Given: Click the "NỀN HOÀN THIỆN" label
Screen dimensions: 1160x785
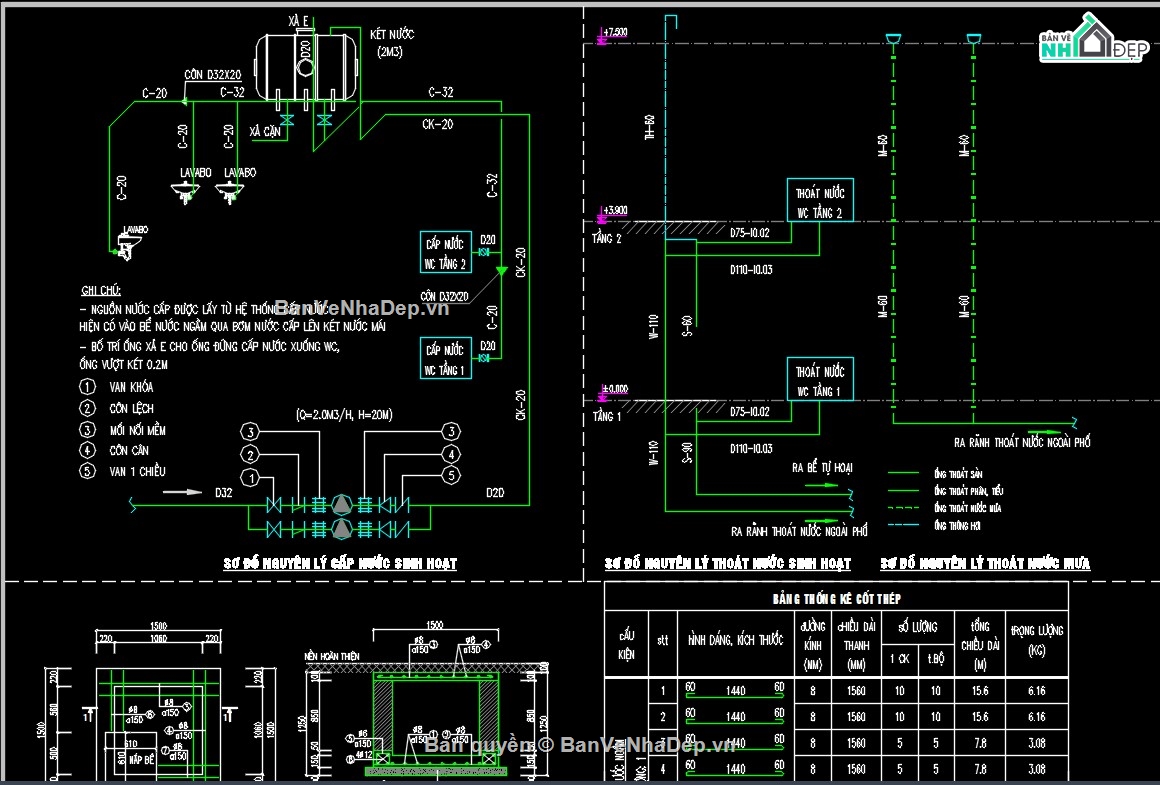Looking at the screenshot, I should point(331,656).
